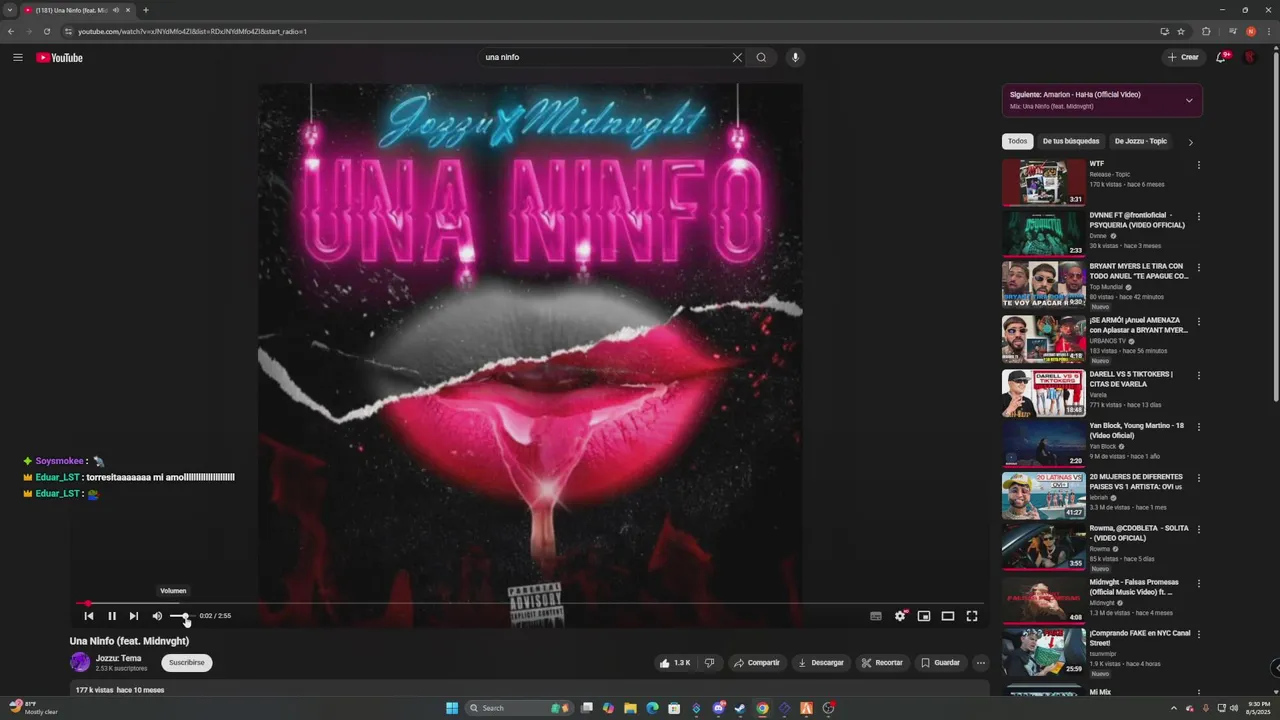Open browser media control icon
Image resolution: width=1280 pixels, height=720 pixels.
coord(1233,31)
